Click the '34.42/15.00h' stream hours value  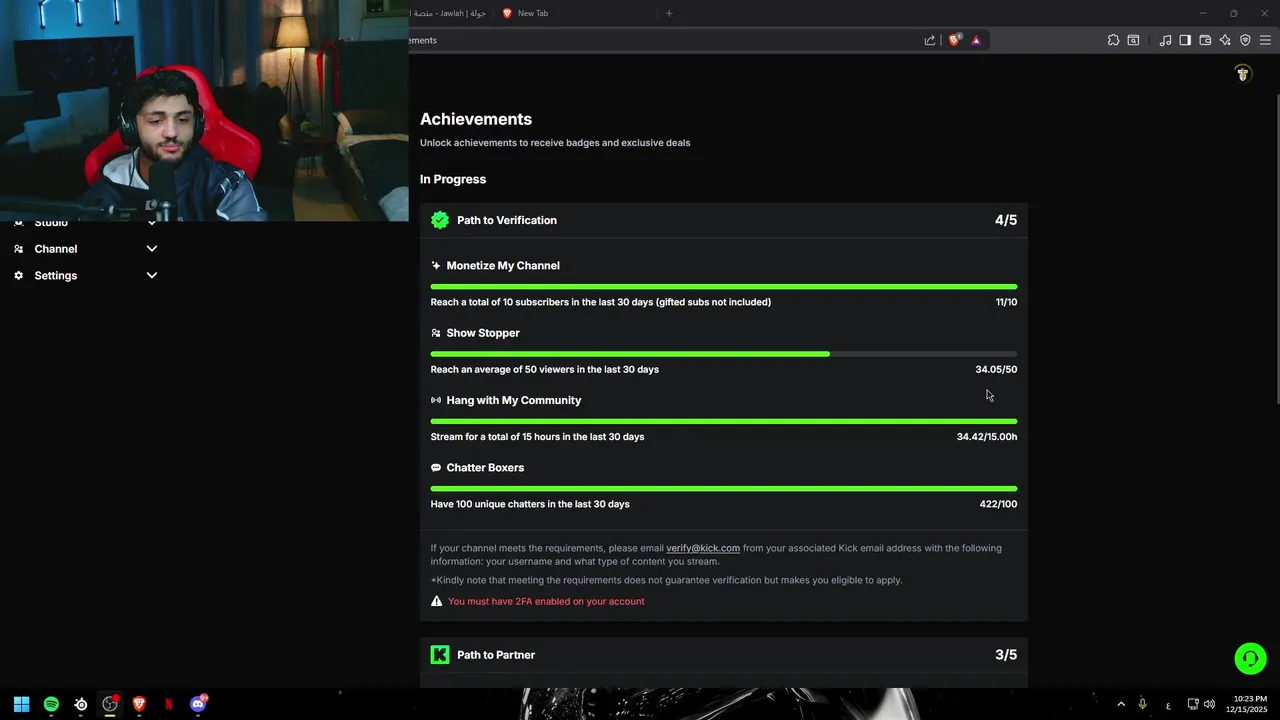[987, 437]
